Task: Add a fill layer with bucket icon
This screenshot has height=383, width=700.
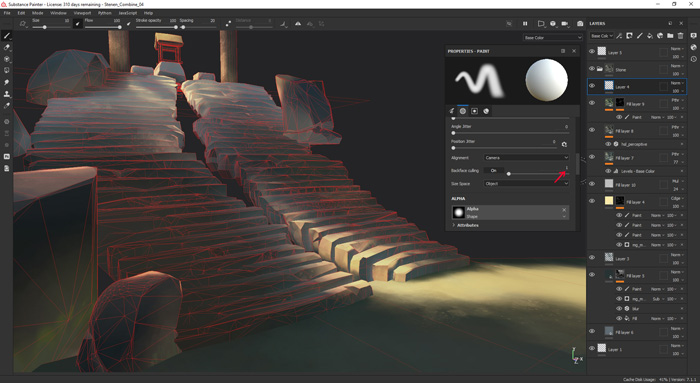Action: click(650, 36)
